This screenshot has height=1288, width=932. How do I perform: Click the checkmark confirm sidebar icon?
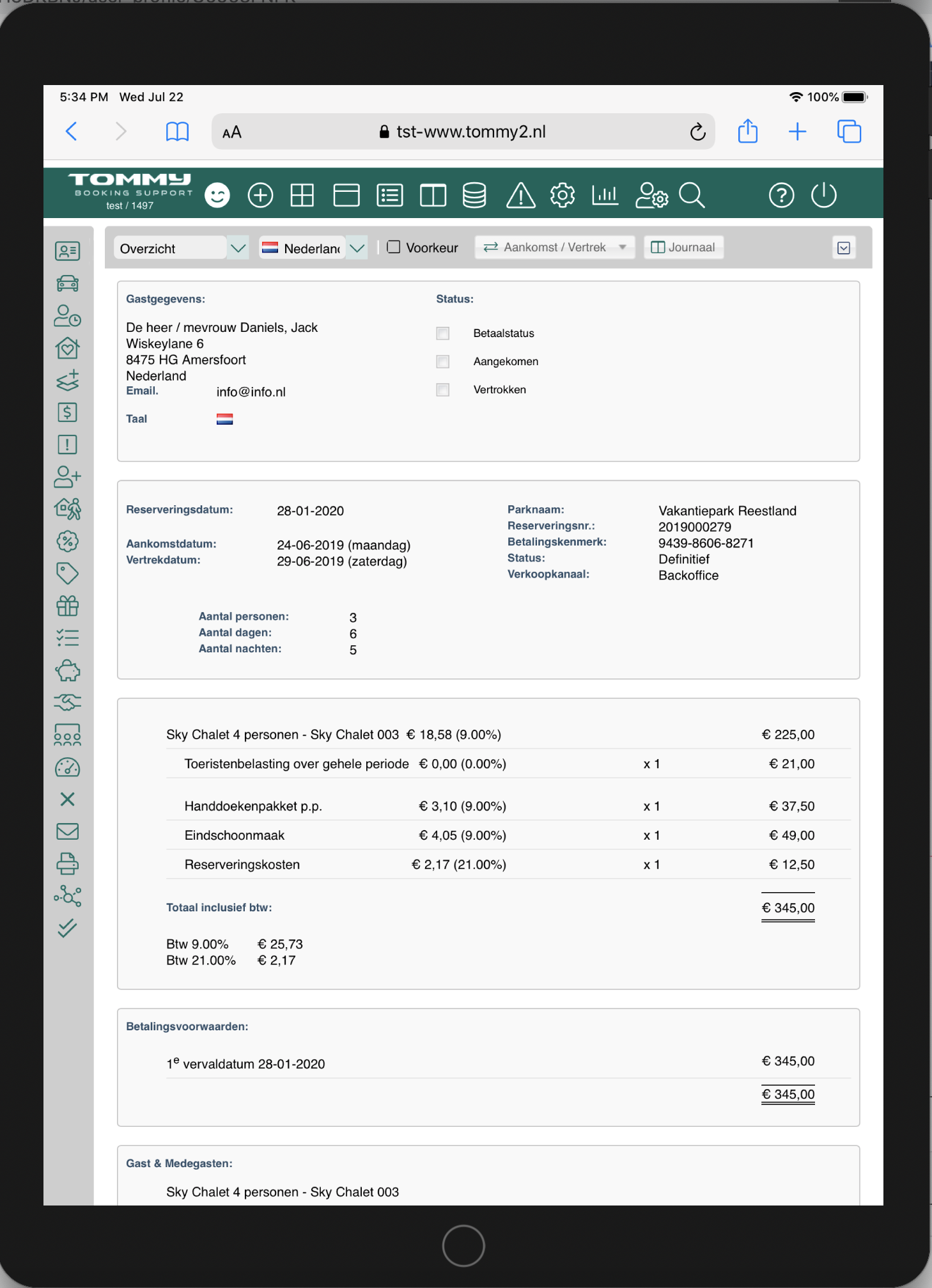[x=67, y=928]
